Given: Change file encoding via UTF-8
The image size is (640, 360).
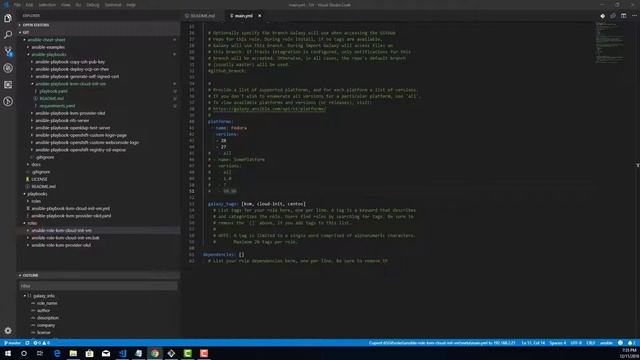Looking at the screenshot, I should 576,343.
